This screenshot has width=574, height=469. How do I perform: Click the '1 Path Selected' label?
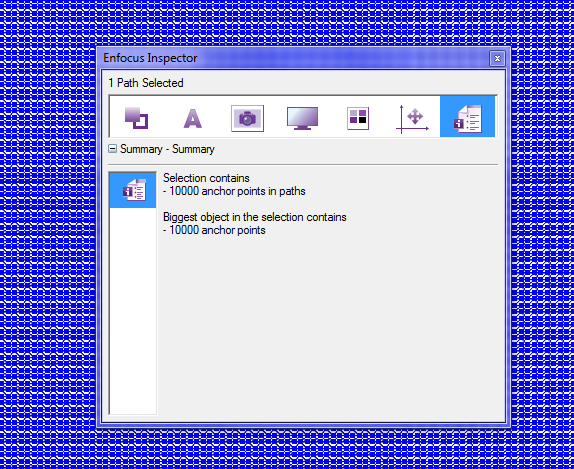(x=146, y=83)
